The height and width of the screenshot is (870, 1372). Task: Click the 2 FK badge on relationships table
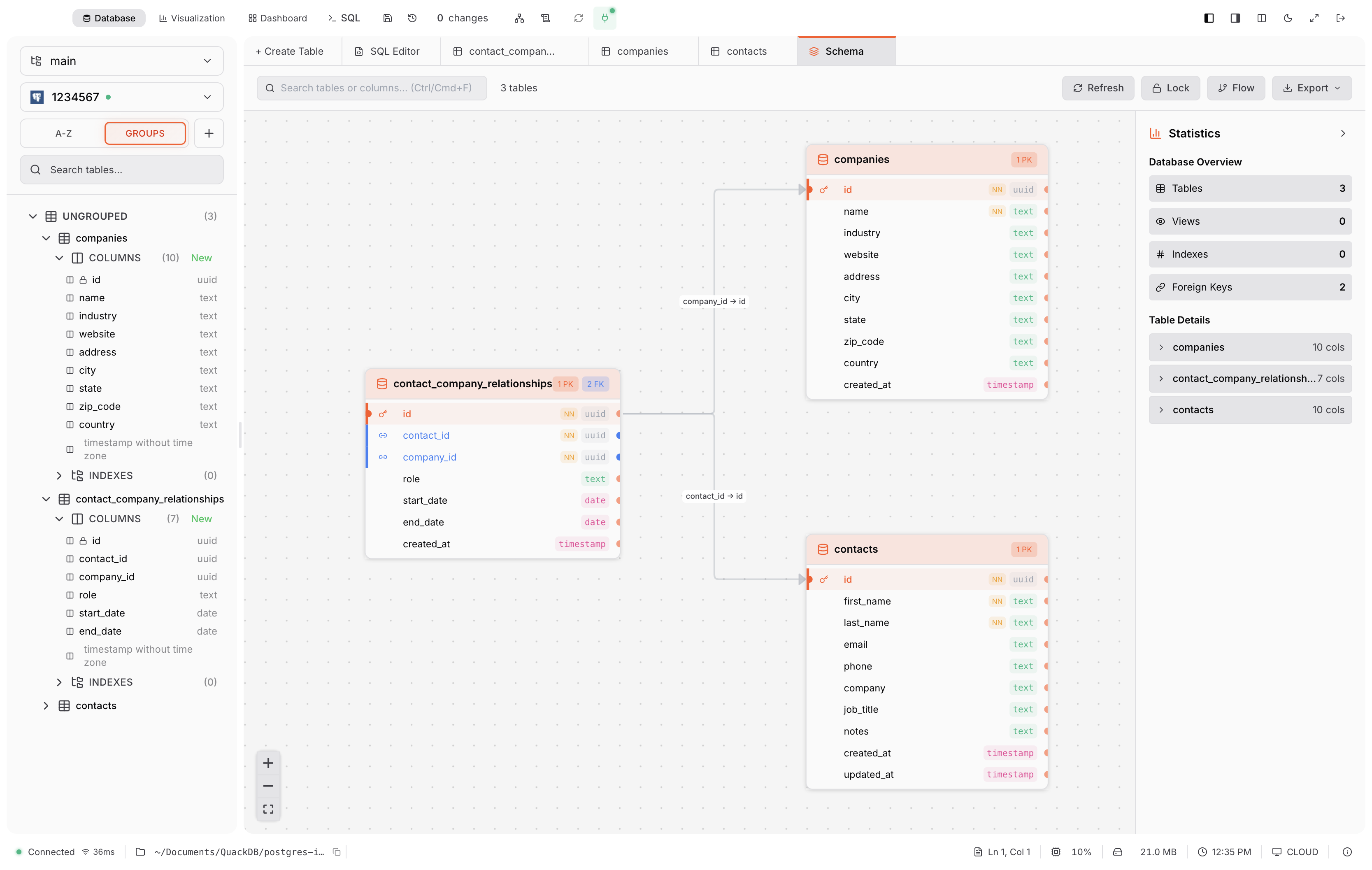595,384
